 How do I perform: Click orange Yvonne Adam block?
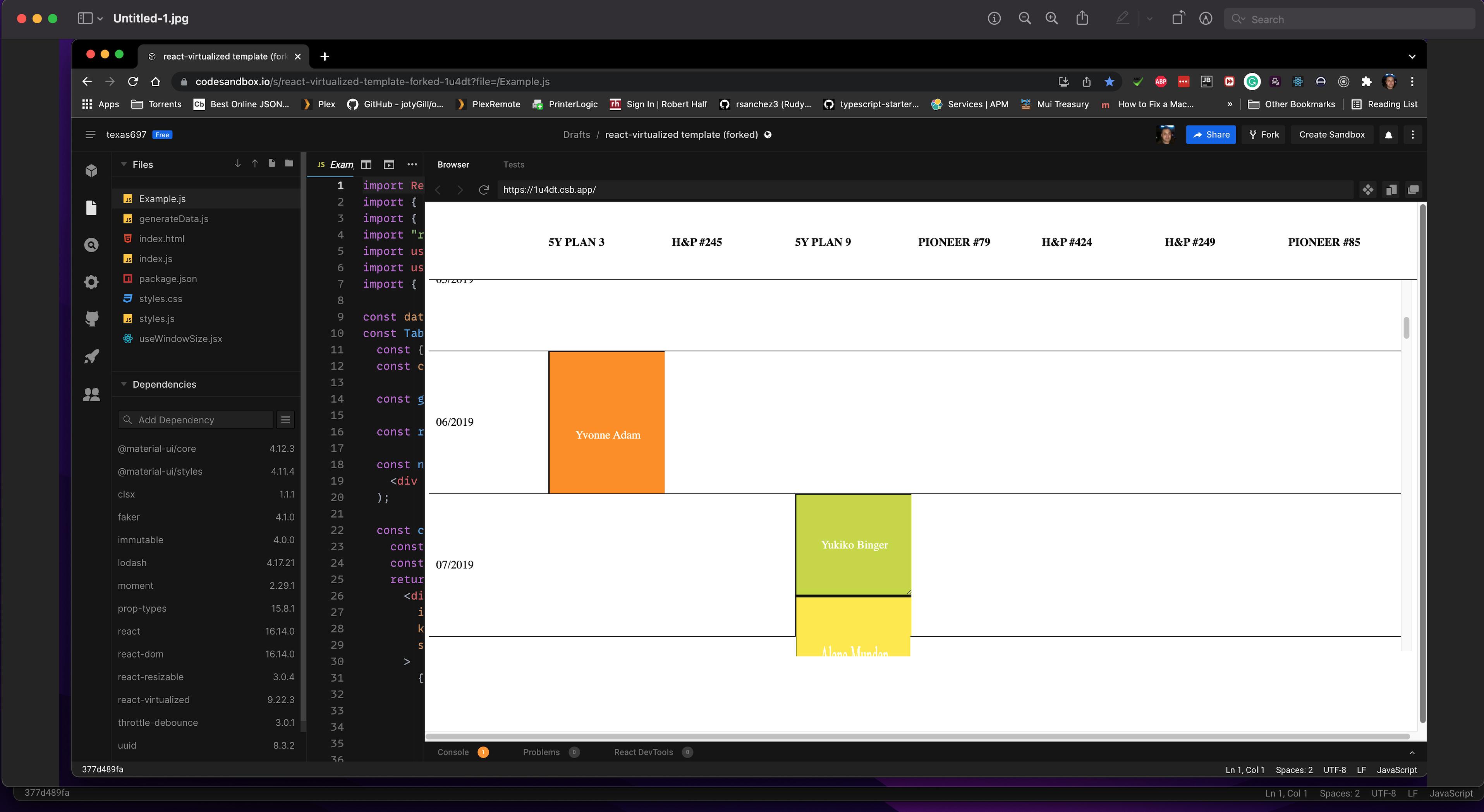(x=606, y=422)
